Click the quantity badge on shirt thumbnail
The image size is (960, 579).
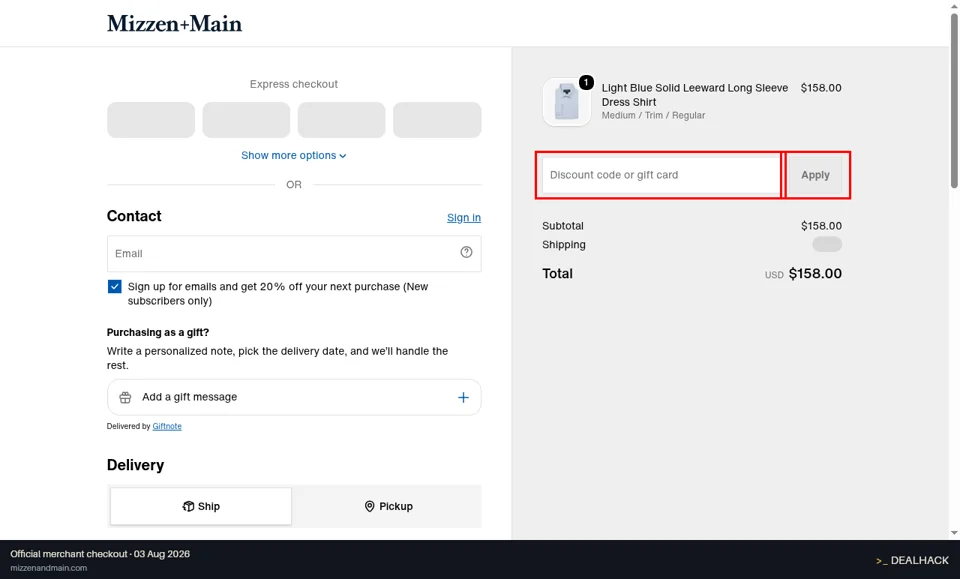pyautogui.click(x=586, y=82)
